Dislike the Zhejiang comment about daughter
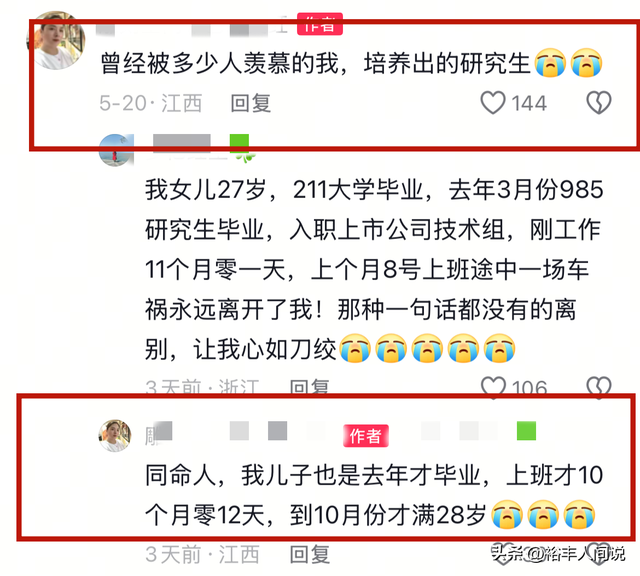 599,387
